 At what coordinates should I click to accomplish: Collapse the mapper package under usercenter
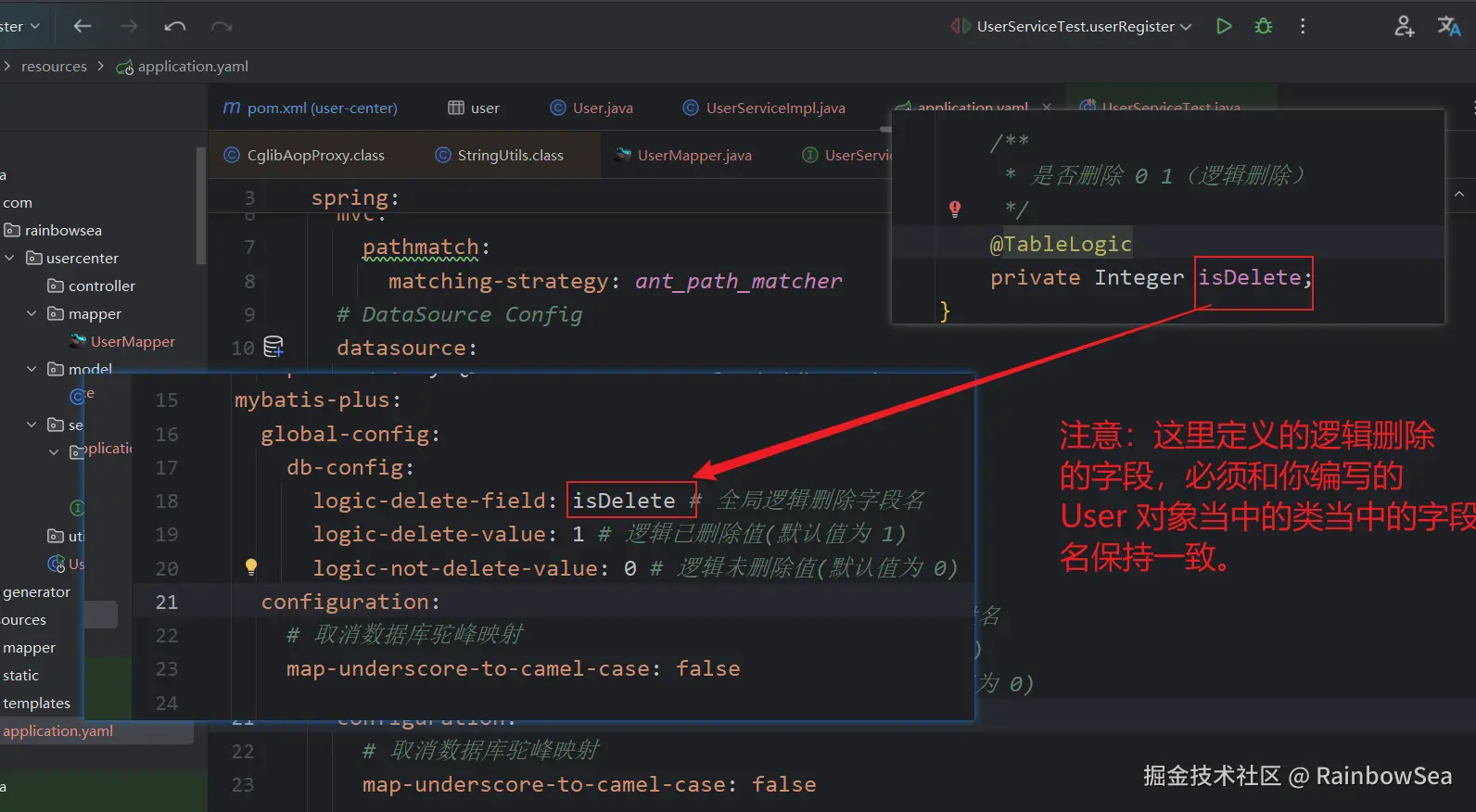click(x=32, y=313)
